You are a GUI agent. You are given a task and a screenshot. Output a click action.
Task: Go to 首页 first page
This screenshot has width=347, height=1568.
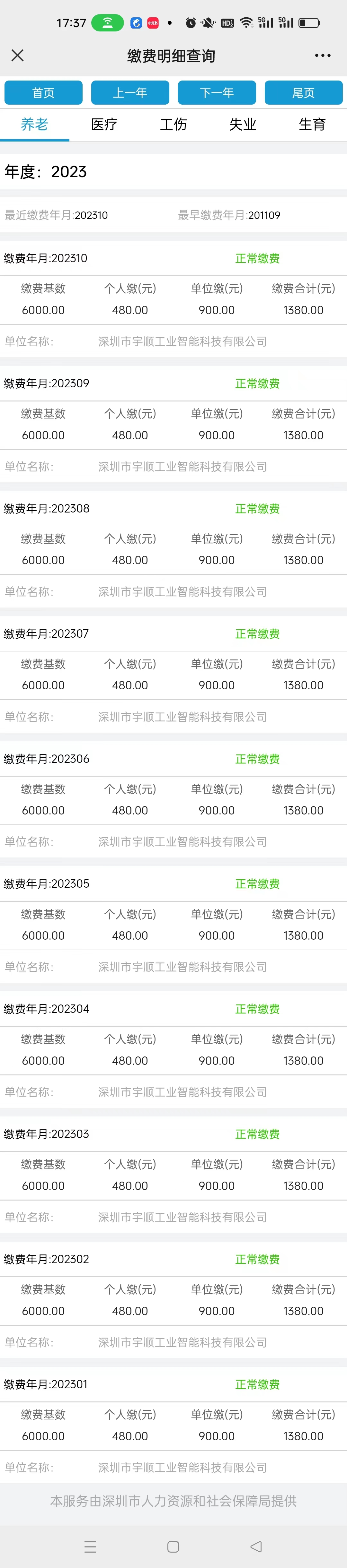click(x=43, y=92)
